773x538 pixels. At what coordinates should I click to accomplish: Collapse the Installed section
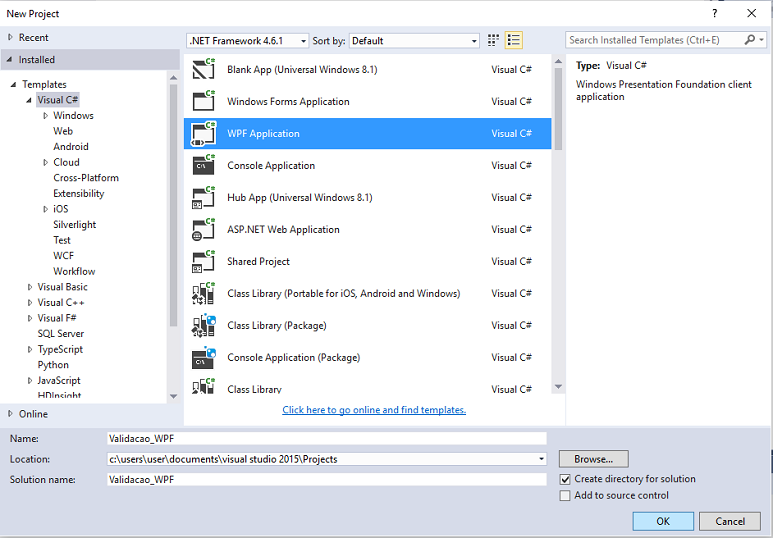(x=10, y=60)
